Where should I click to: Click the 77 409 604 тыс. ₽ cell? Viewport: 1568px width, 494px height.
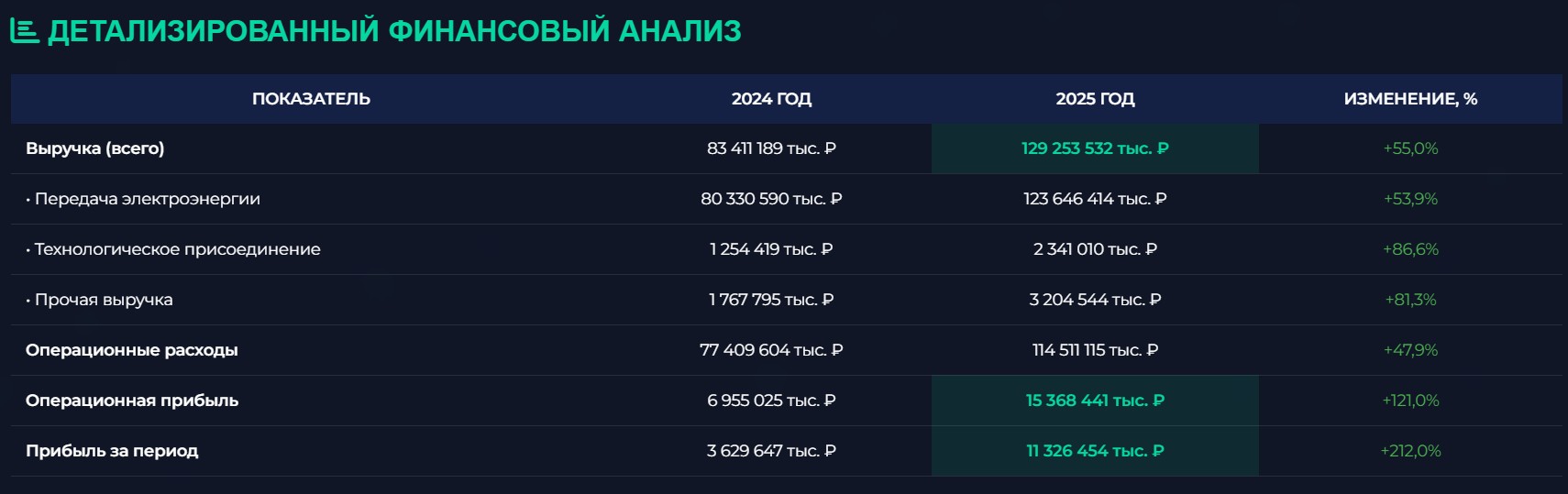771,350
